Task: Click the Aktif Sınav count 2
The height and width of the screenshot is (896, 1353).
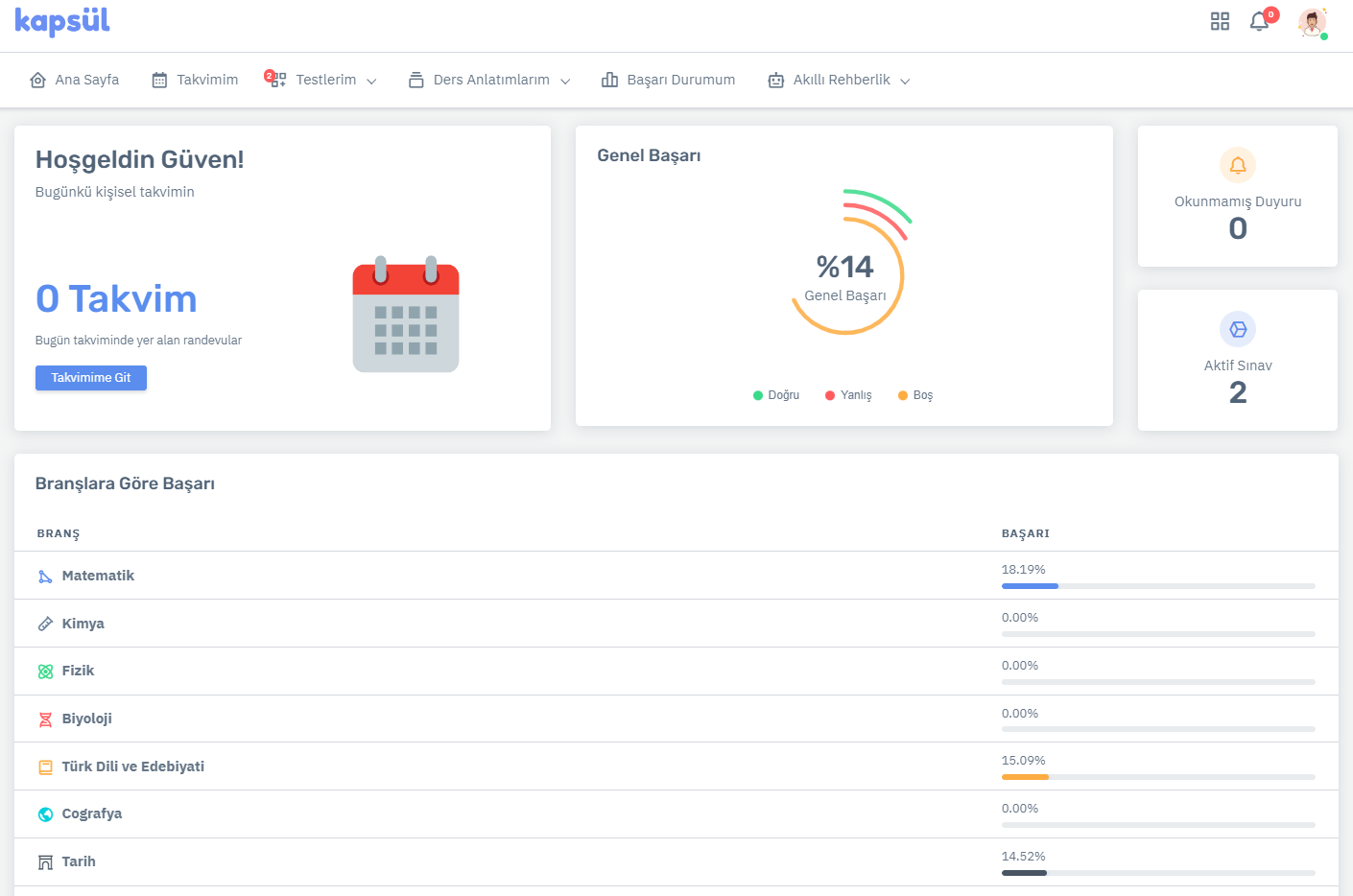Action: pyautogui.click(x=1238, y=392)
